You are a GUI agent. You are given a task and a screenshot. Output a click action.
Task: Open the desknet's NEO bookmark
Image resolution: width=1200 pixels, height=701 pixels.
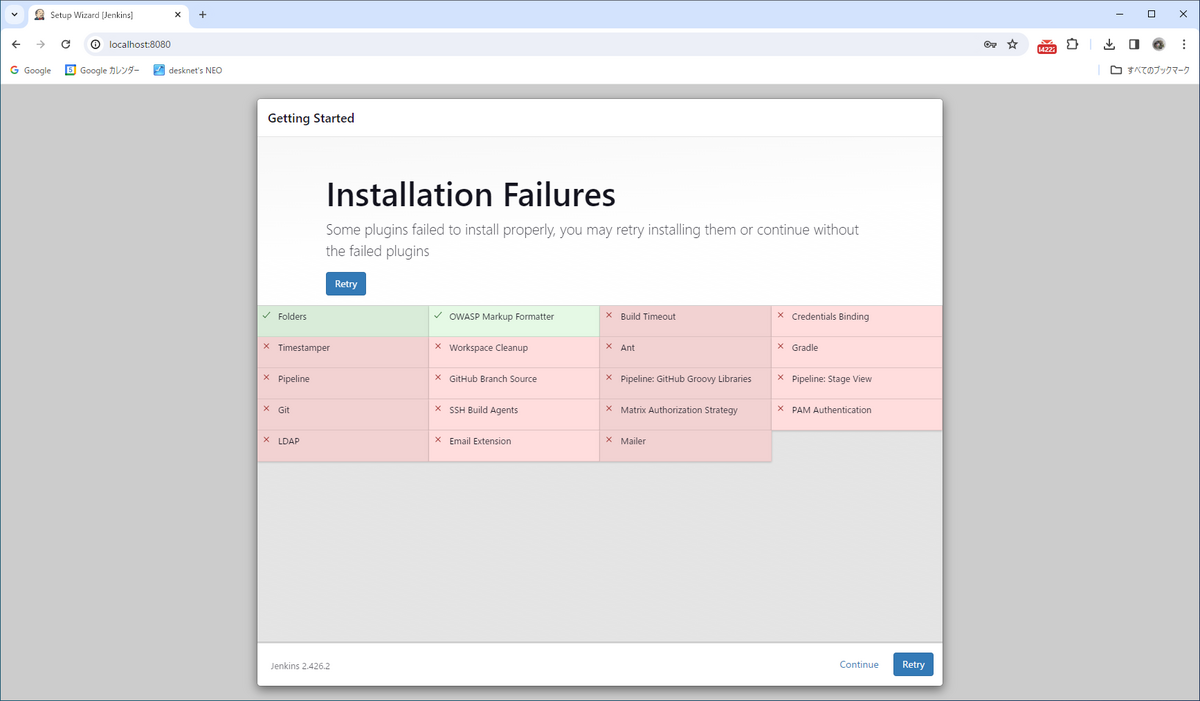pos(188,70)
